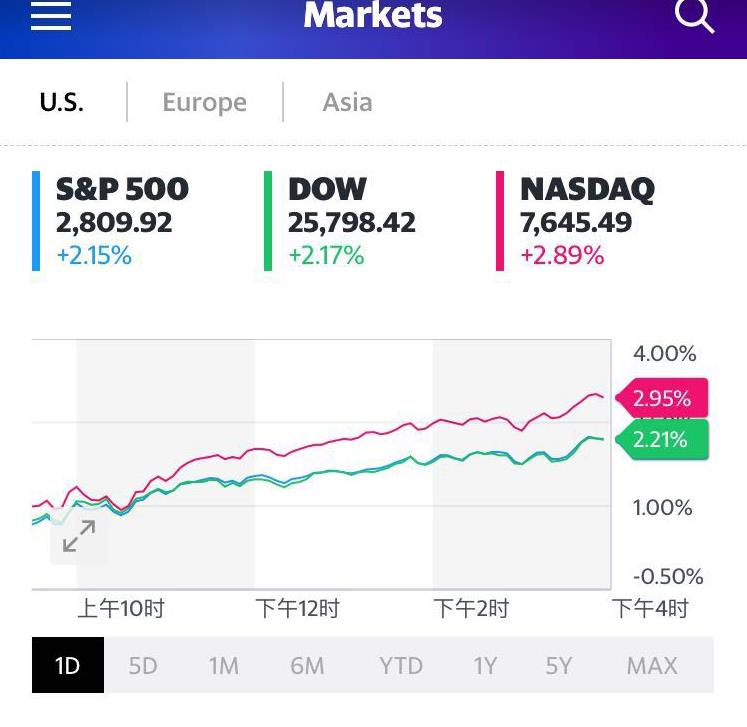747x727 pixels.
Task: Show the 6M chart range
Action: click(307, 665)
